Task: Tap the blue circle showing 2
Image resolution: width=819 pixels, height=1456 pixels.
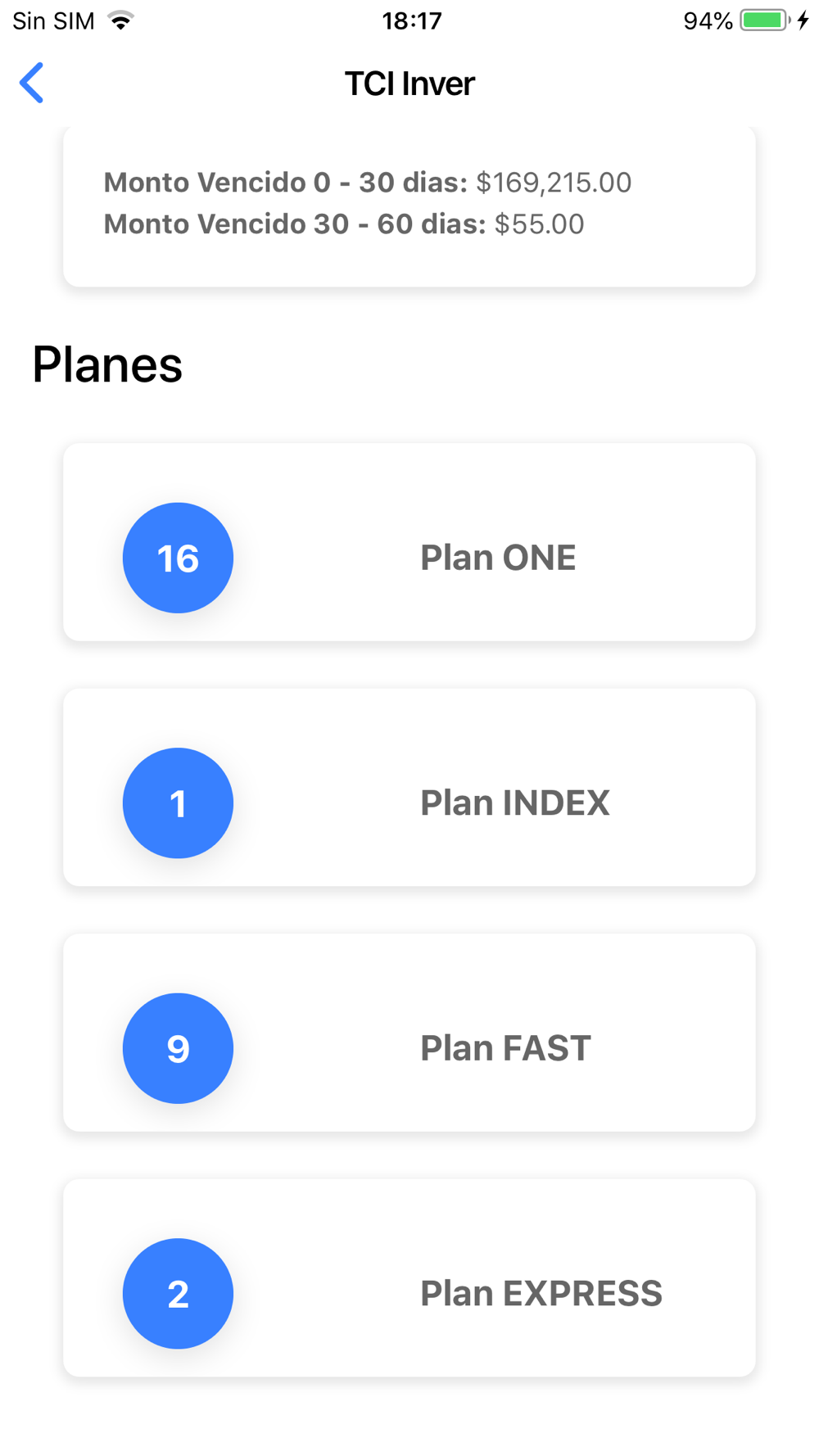Action: (178, 1293)
